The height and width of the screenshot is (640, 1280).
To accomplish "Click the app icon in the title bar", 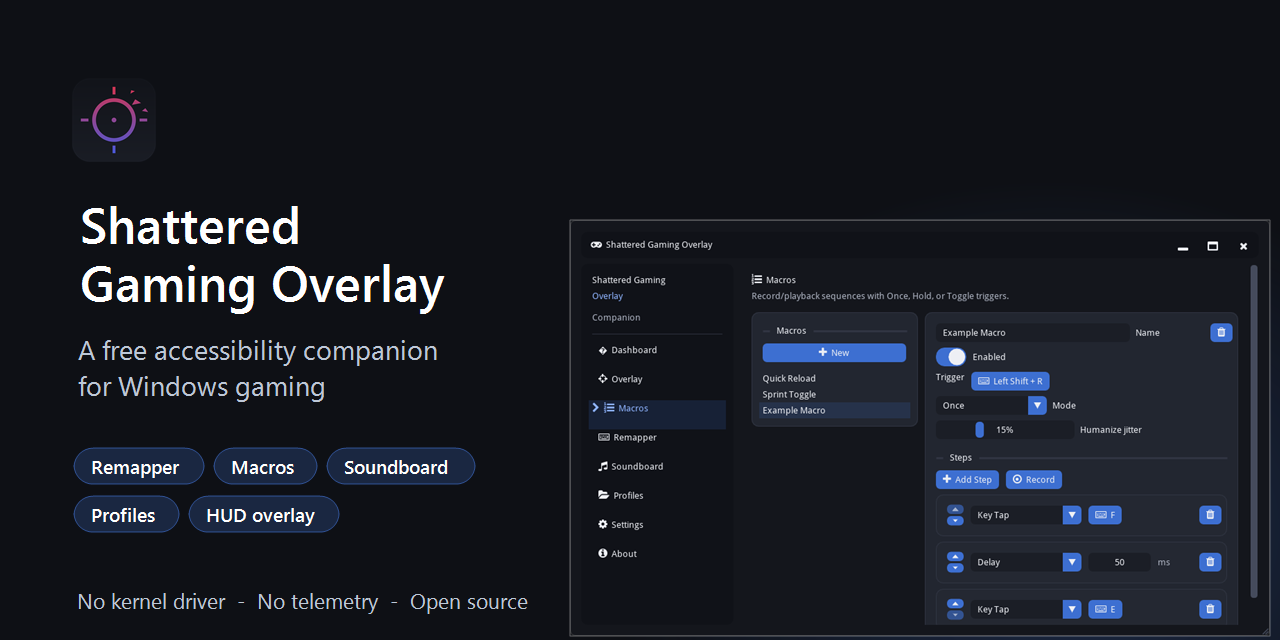I will 596,245.
